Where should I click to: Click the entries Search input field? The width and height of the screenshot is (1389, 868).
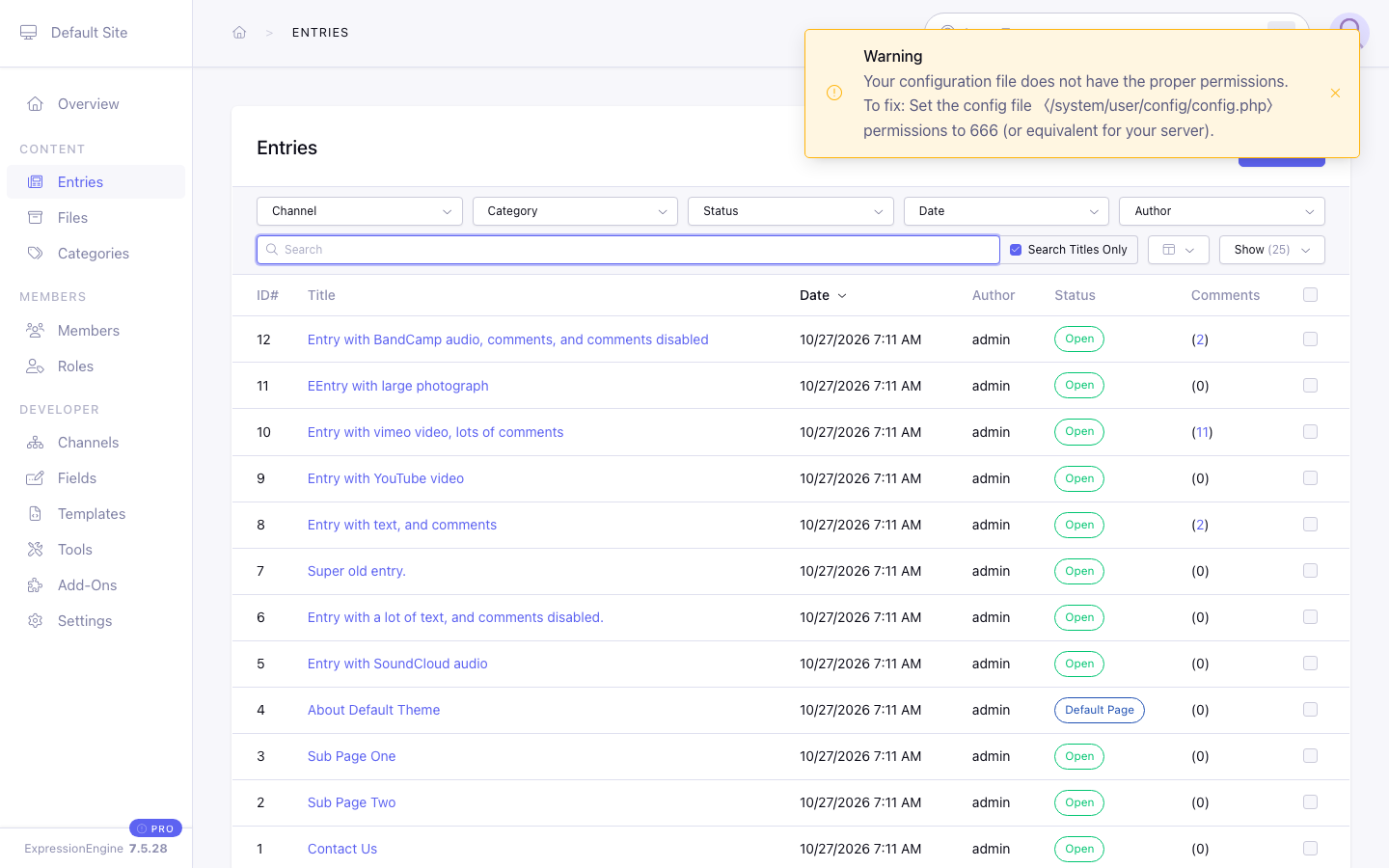tap(628, 250)
